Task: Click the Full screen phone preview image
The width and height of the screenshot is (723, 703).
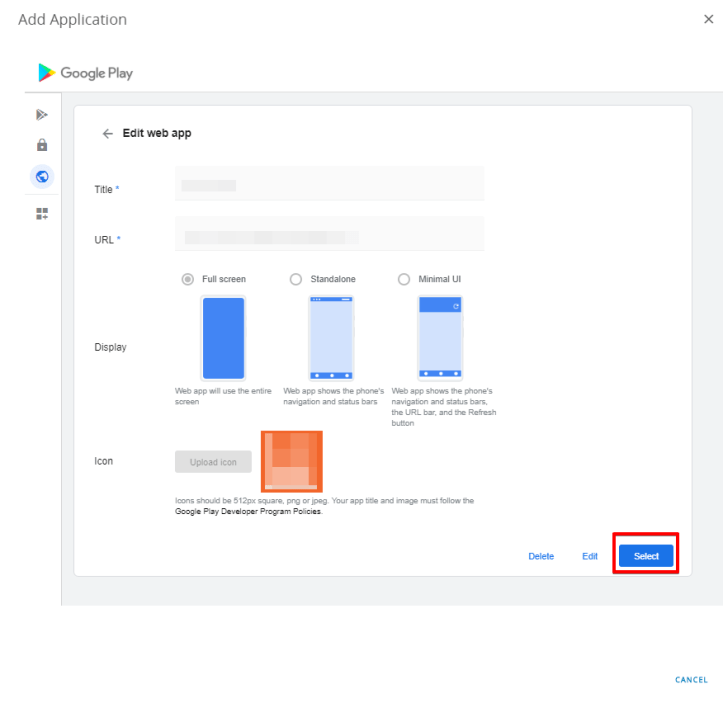Action: (x=223, y=337)
